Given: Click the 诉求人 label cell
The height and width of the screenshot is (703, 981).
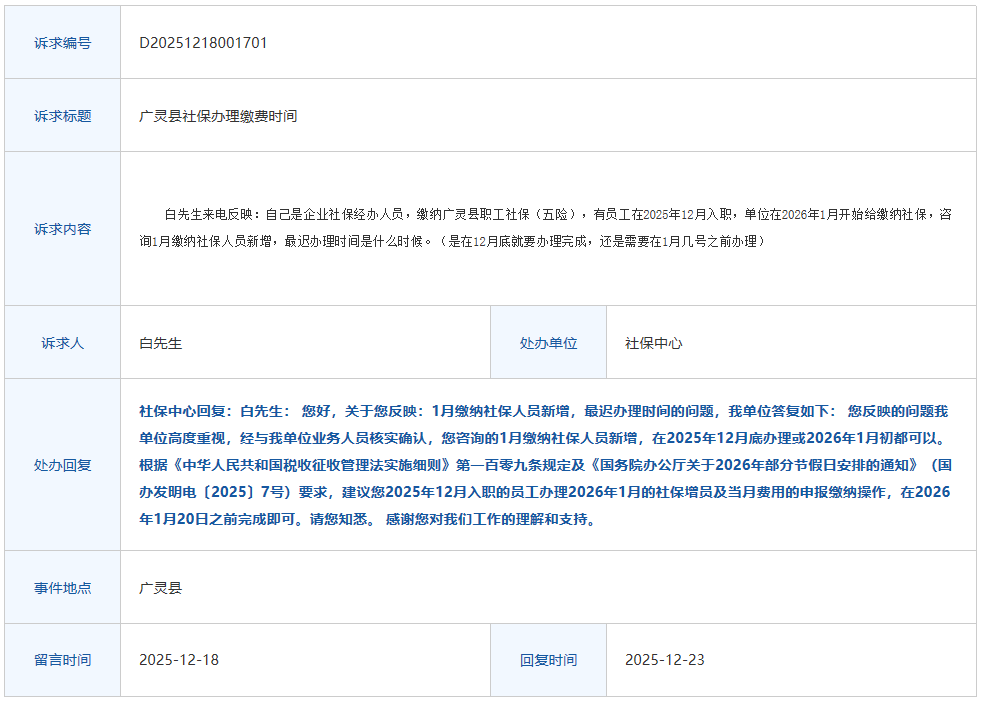Looking at the screenshot, I should (62, 343).
